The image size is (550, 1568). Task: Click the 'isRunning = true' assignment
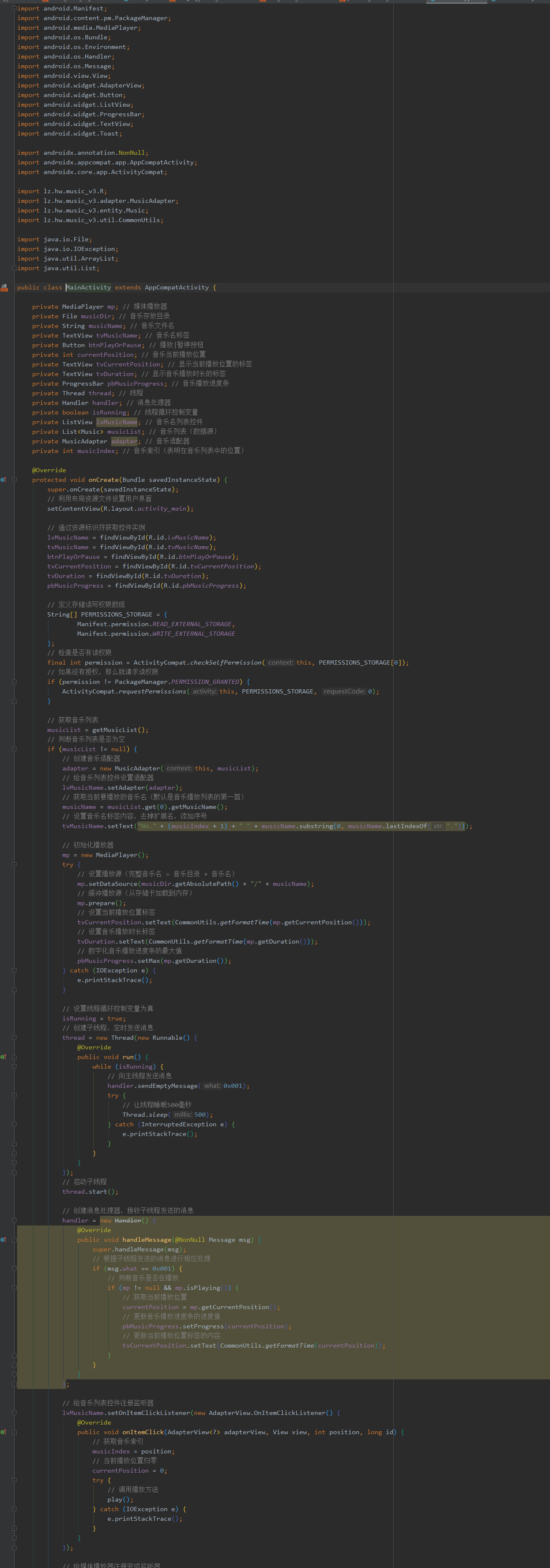tap(94, 1018)
